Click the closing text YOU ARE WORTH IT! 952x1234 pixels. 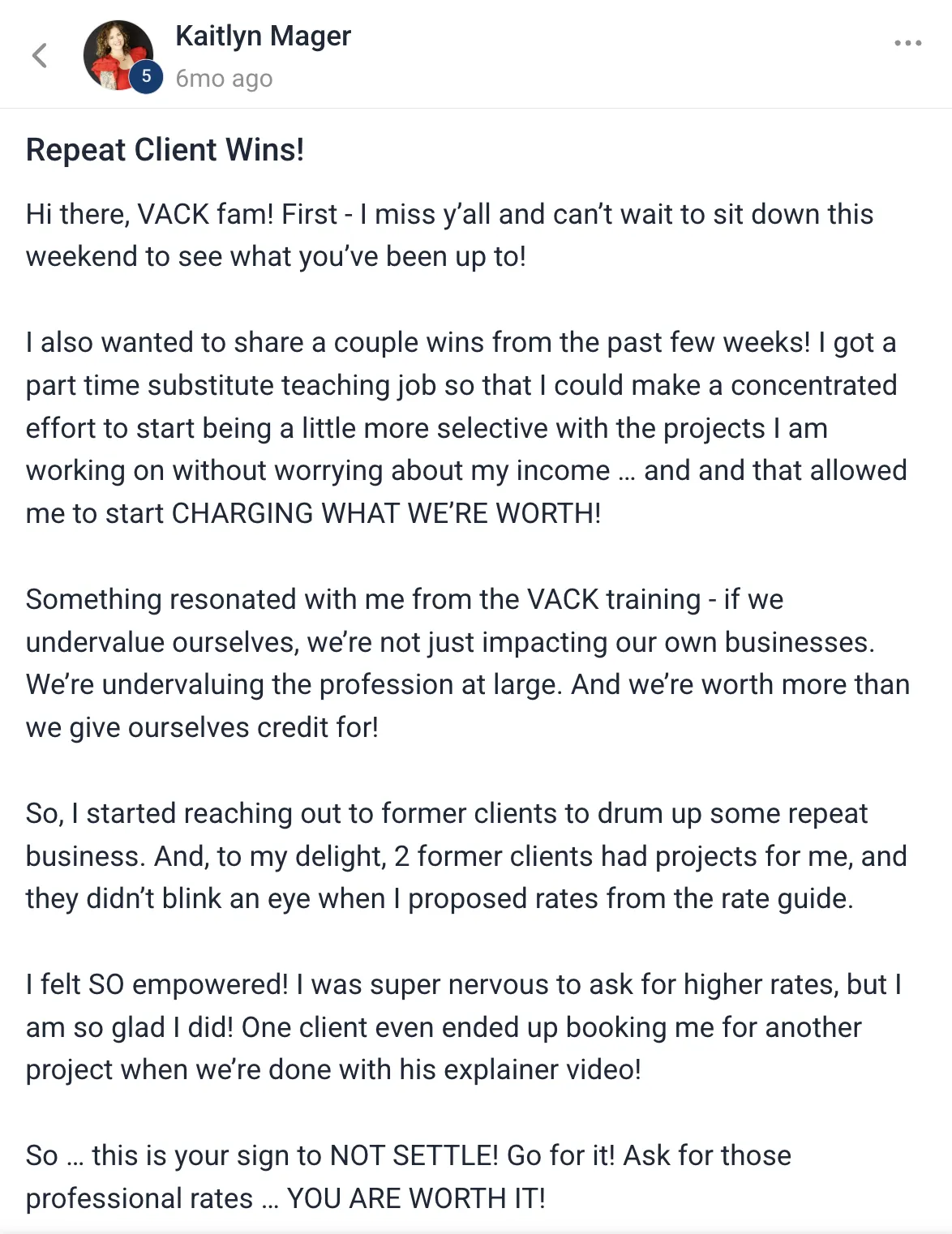pos(417,1198)
